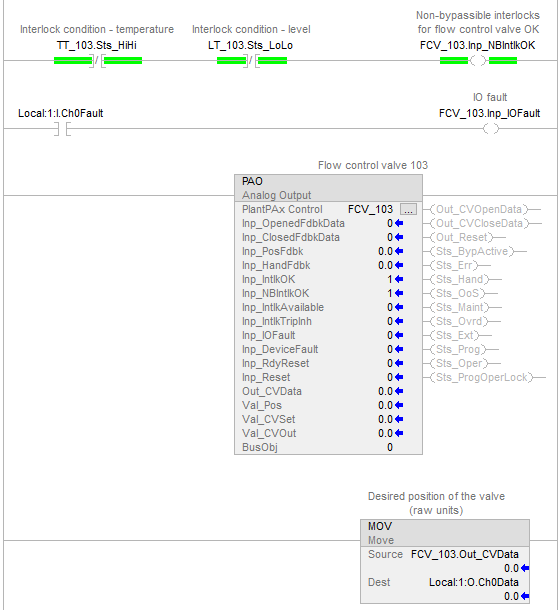Select tag text Local:1:I.Ch0Fault
The height and width of the screenshot is (610, 560).
[x=61, y=114]
